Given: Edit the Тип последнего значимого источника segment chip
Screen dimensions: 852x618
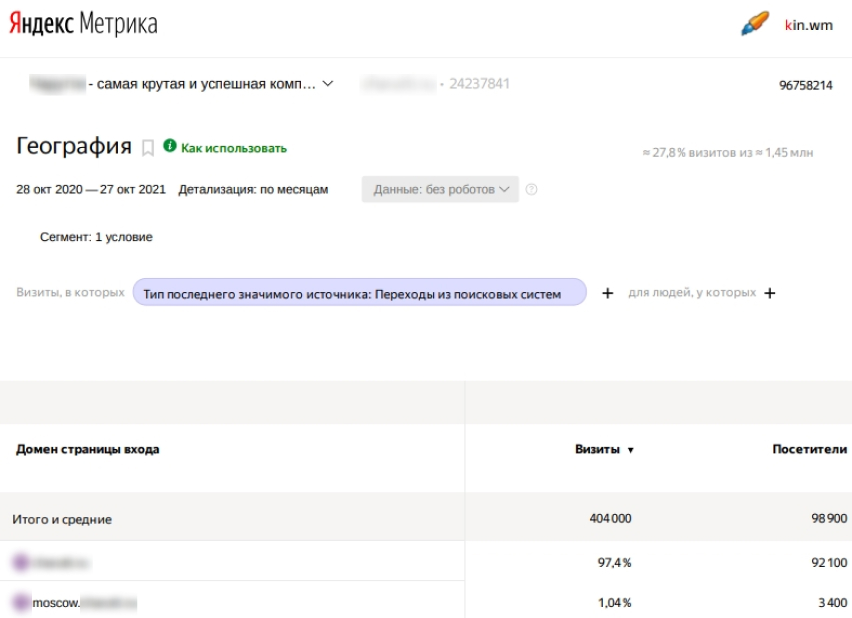Looking at the screenshot, I should pyautogui.click(x=359, y=294).
